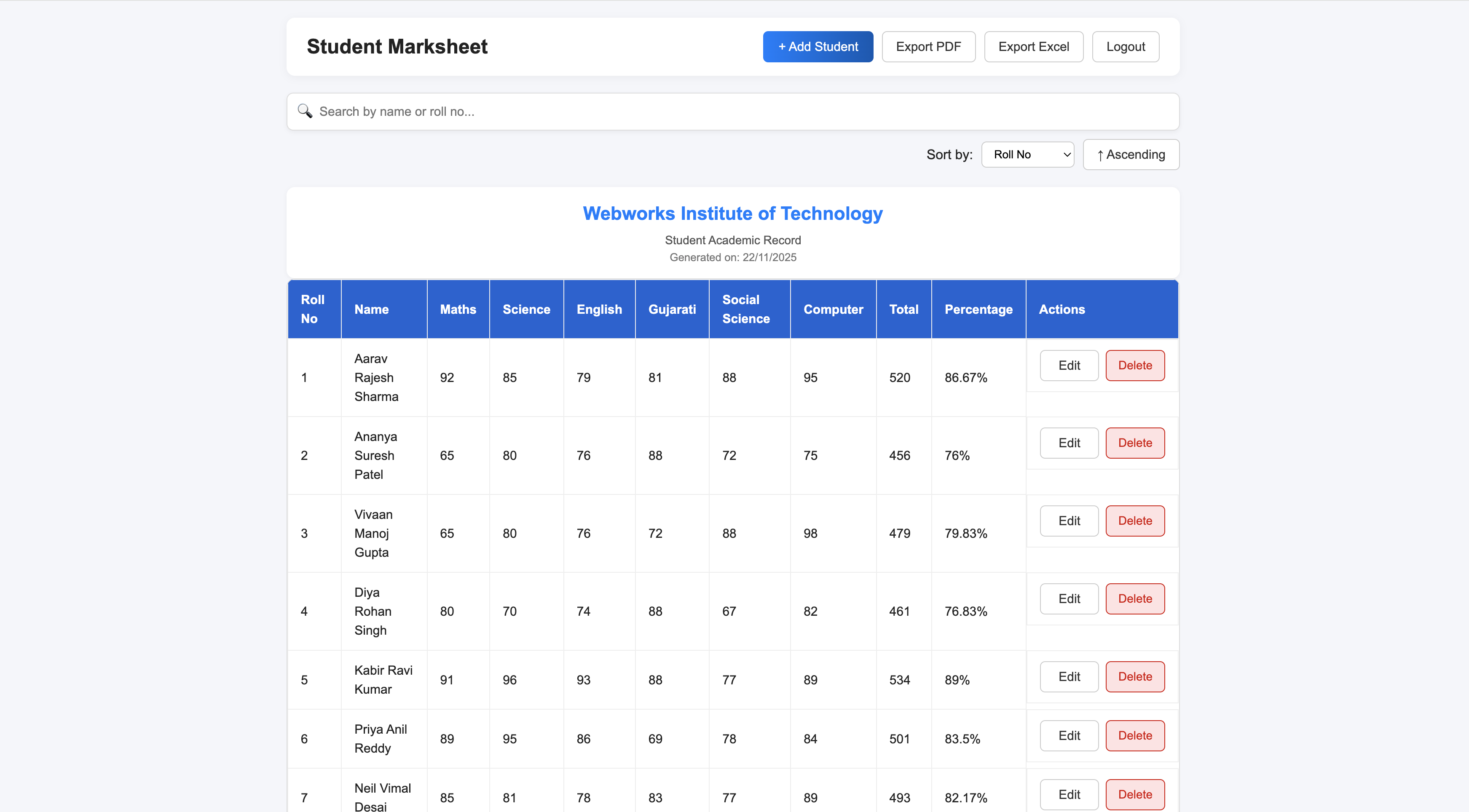Delete Ananya Suresh Patel's record

(x=1135, y=443)
